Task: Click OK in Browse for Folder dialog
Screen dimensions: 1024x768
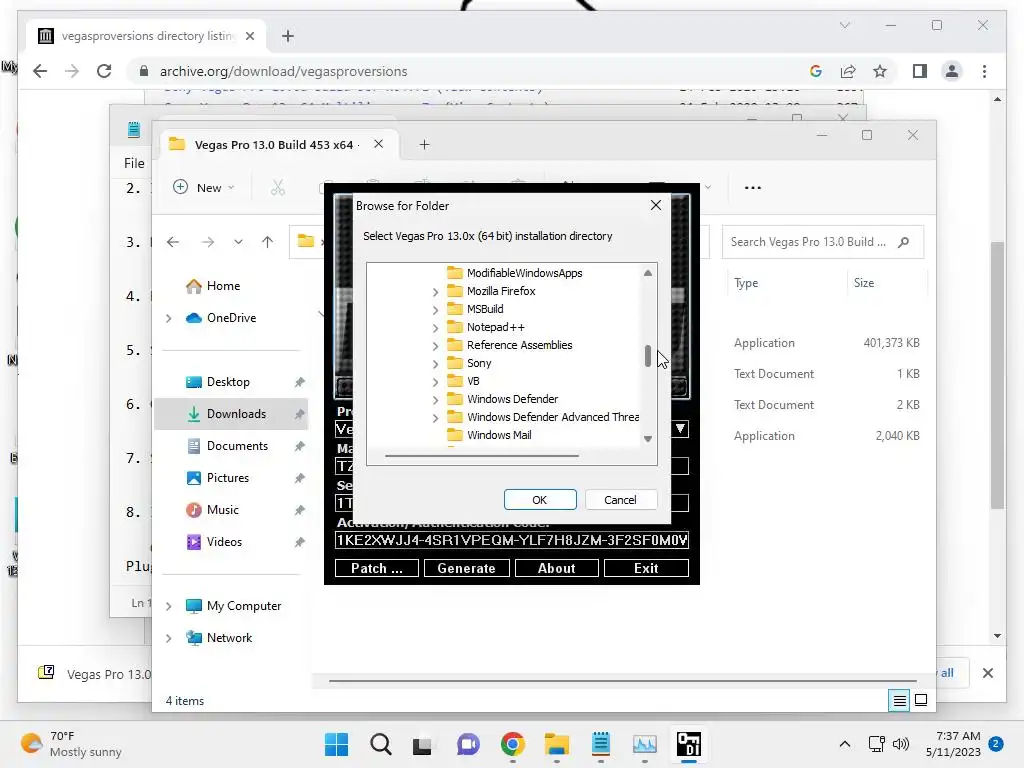Action: pos(539,500)
